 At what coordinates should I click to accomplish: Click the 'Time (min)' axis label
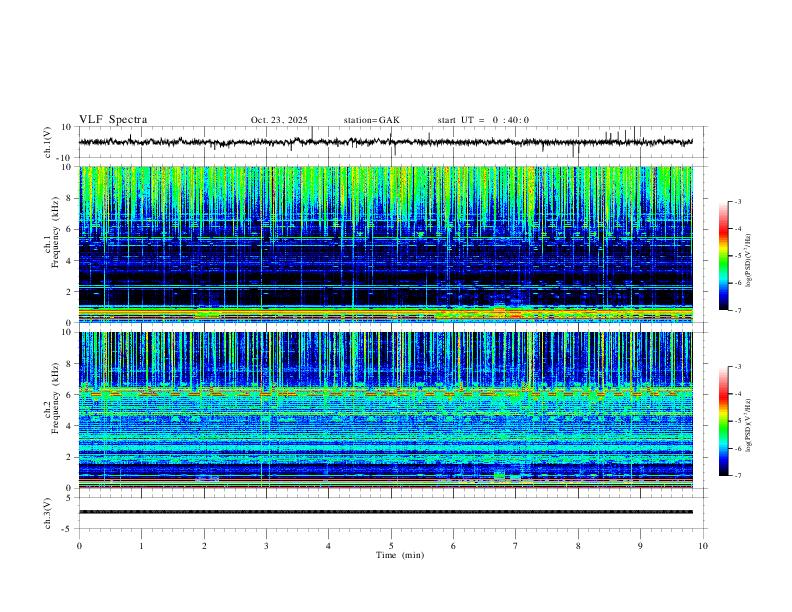[x=400, y=555]
